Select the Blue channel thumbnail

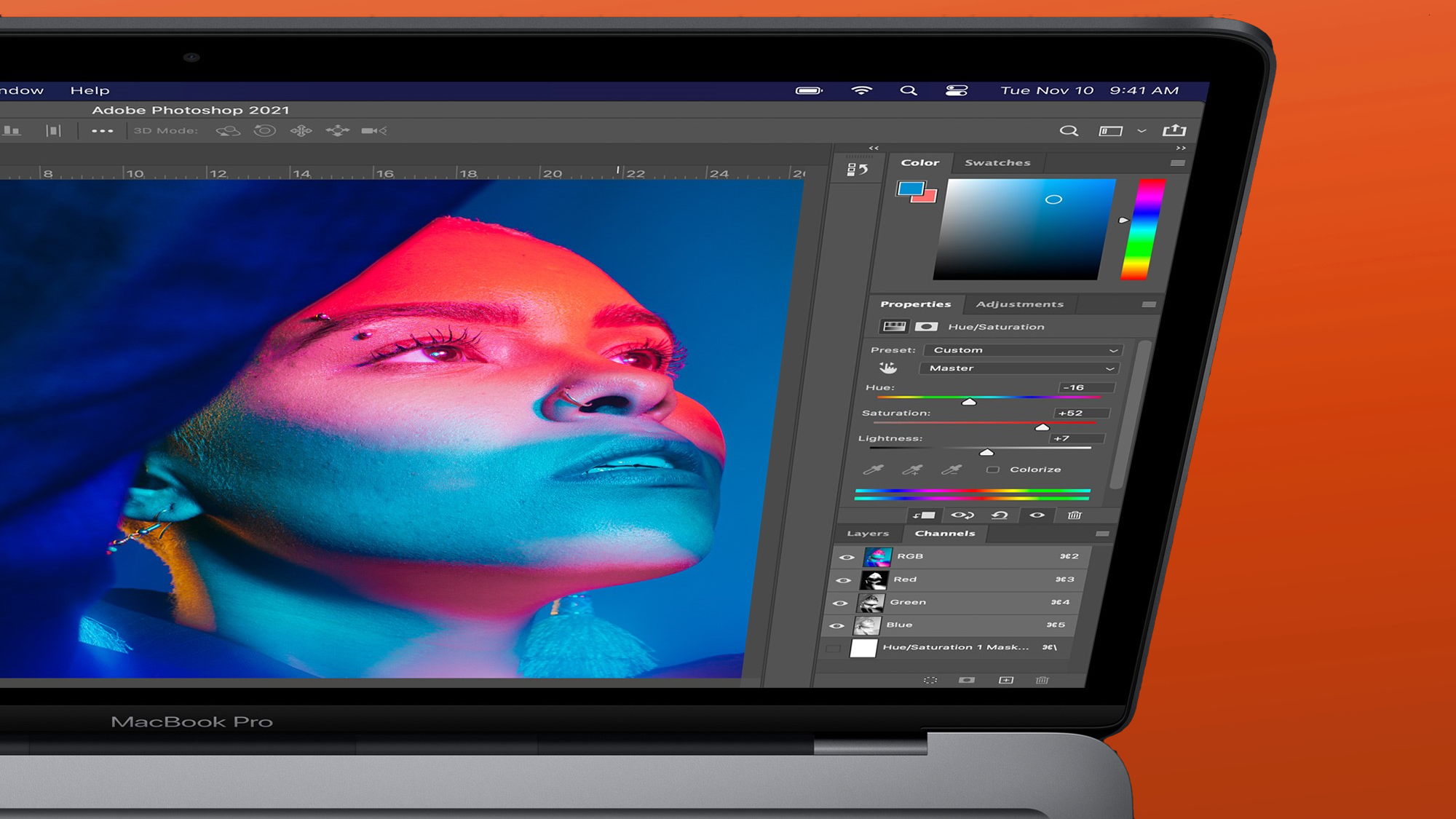(868, 625)
